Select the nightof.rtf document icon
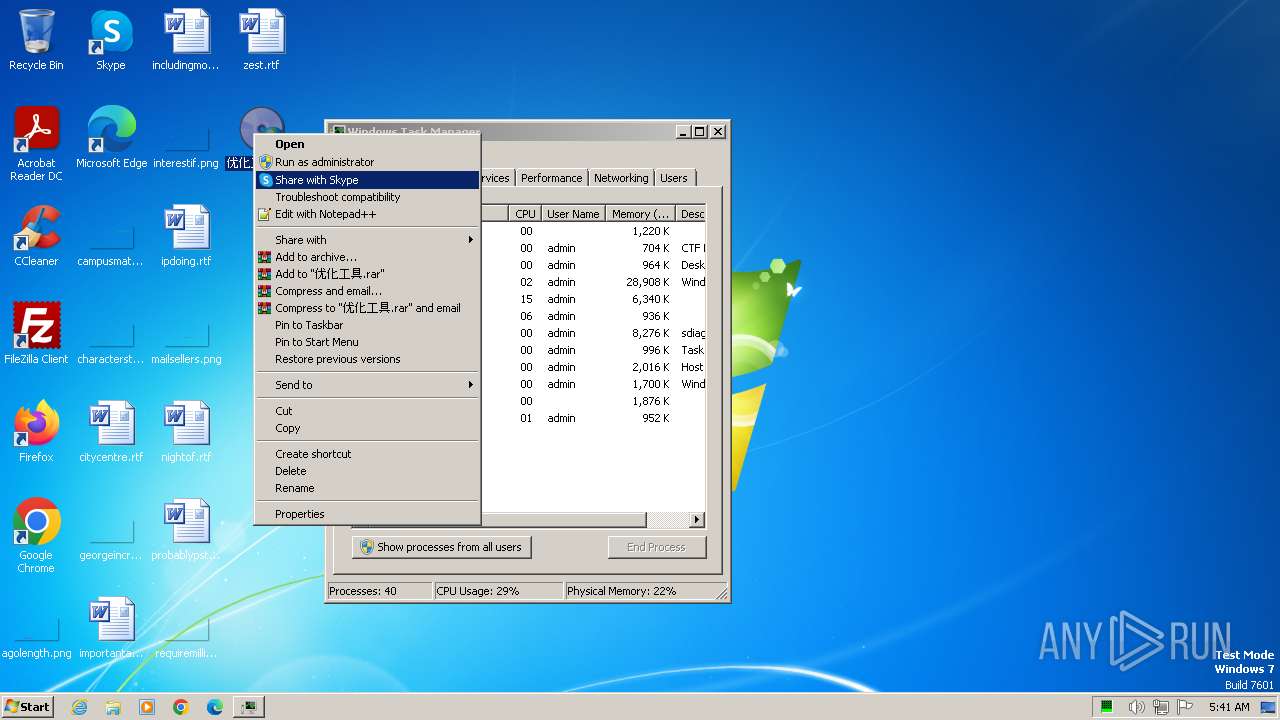 pos(186,432)
